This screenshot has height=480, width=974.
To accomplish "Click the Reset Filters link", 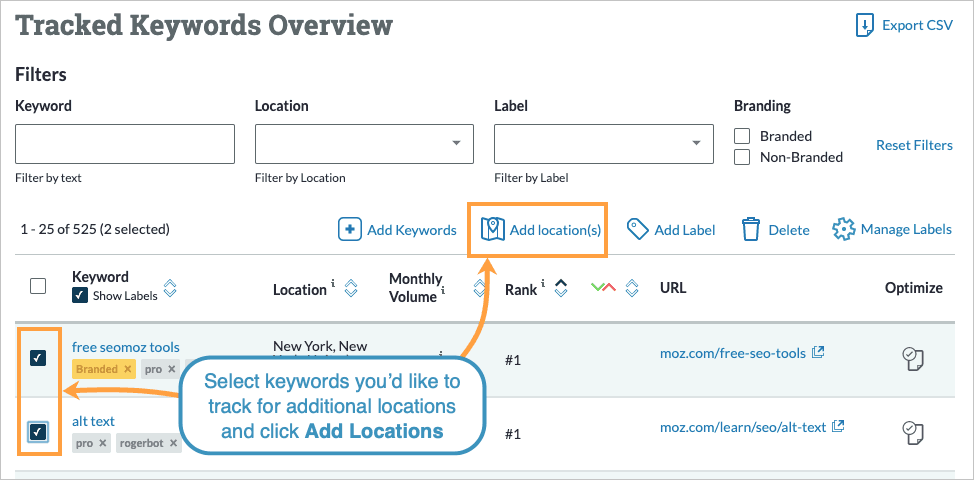I will pyautogui.click(x=914, y=145).
